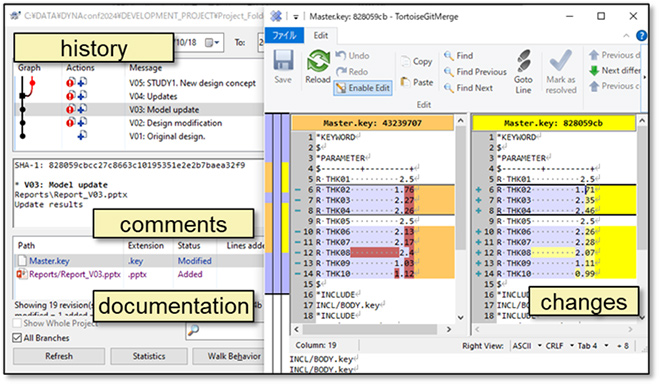Click the Path column header in file list

pyautogui.click(x=26, y=245)
